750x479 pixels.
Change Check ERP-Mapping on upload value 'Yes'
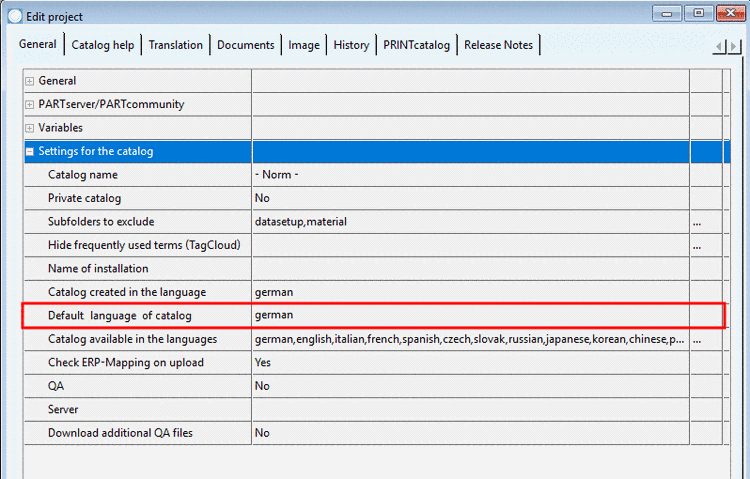pyautogui.click(x=471, y=362)
